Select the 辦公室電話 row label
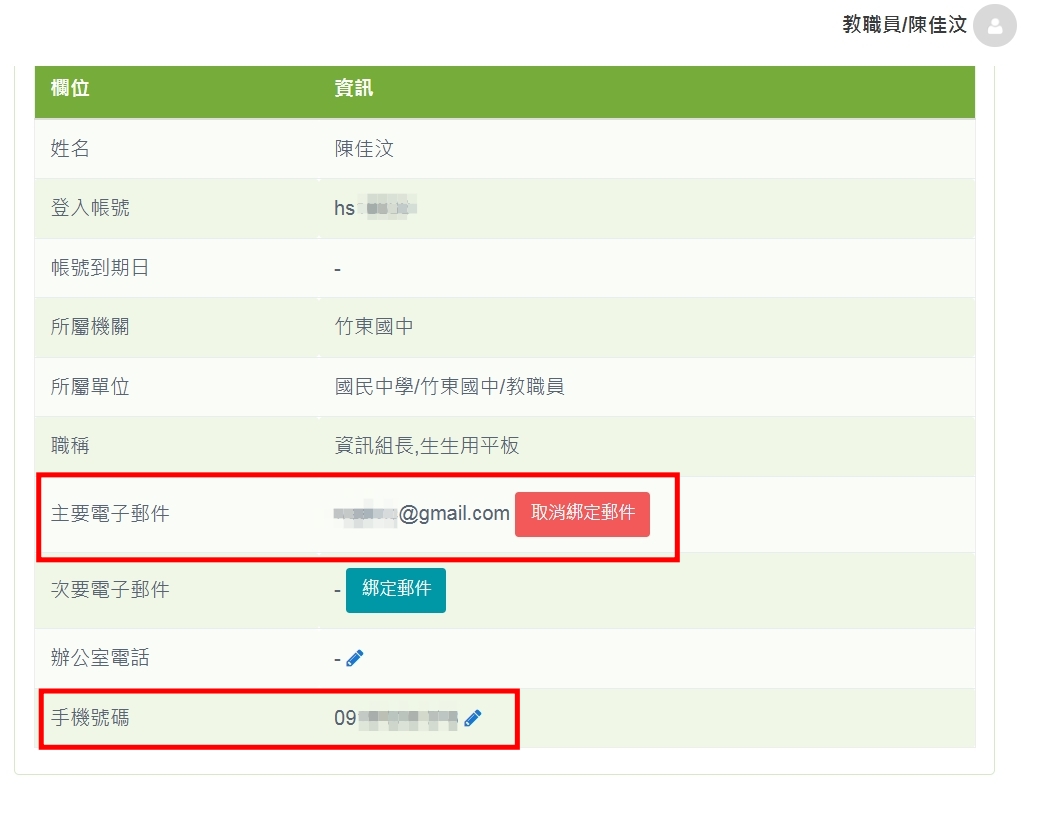This screenshot has height=816, width=1043. [100, 658]
